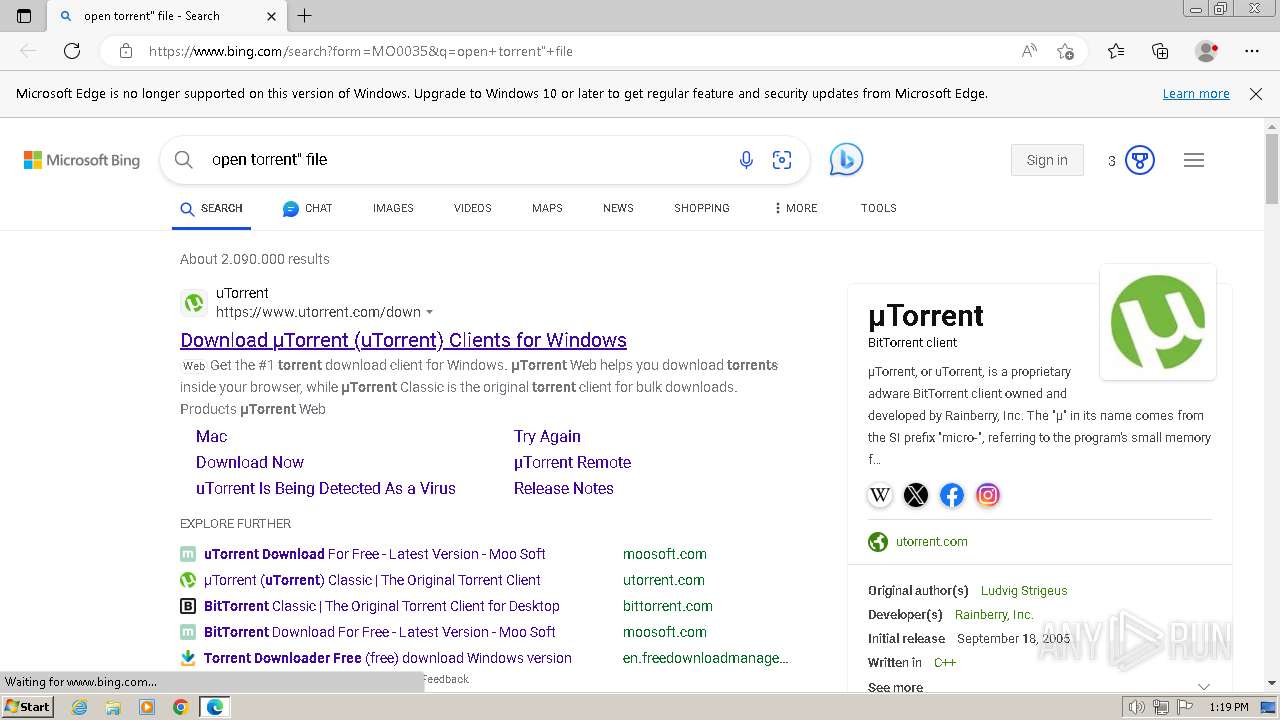Image resolution: width=1280 pixels, height=720 pixels.
Task: Open Download µTorrent Clients for Windows result
Action: [x=403, y=340]
